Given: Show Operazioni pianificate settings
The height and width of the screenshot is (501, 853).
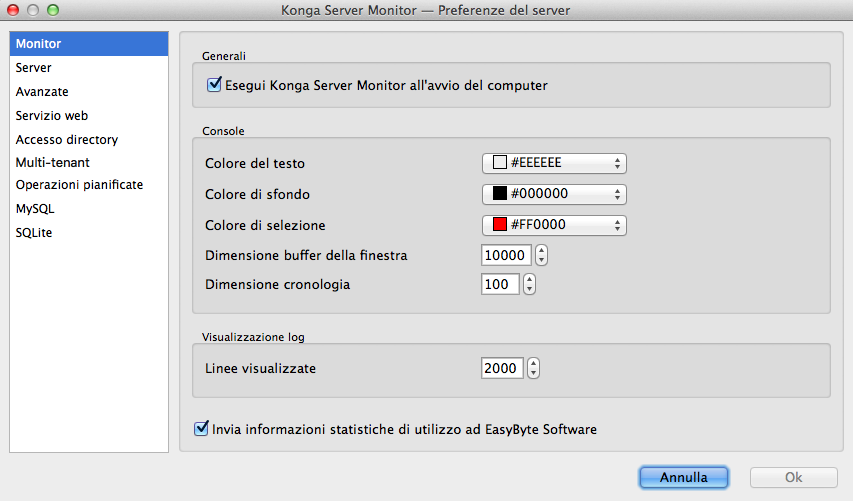Looking at the screenshot, I should 79,185.
